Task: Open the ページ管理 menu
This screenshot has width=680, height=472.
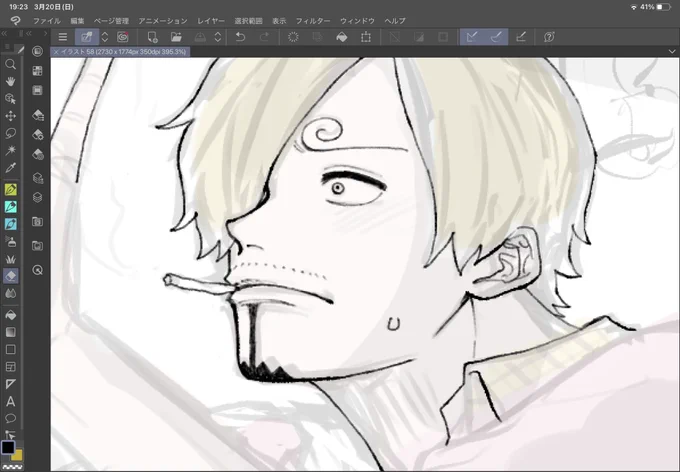Action: [111, 21]
